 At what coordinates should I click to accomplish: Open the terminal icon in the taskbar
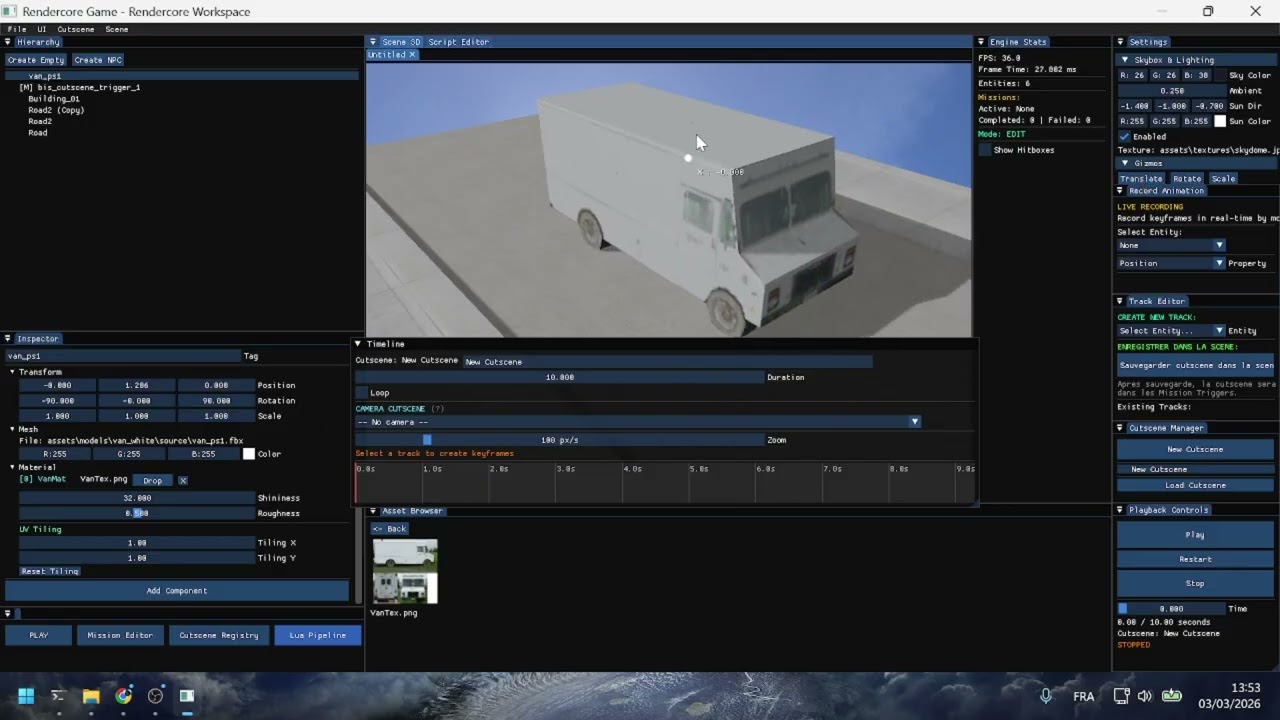click(x=58, y=696)
